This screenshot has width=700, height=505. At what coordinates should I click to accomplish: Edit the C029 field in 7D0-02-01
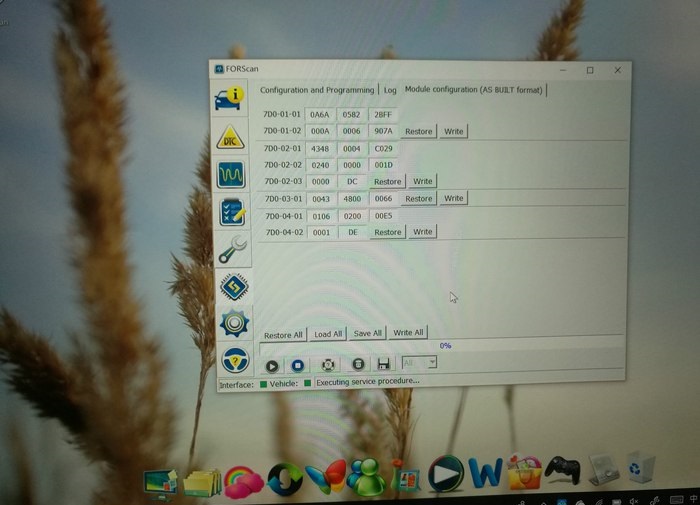click(383, 149)
